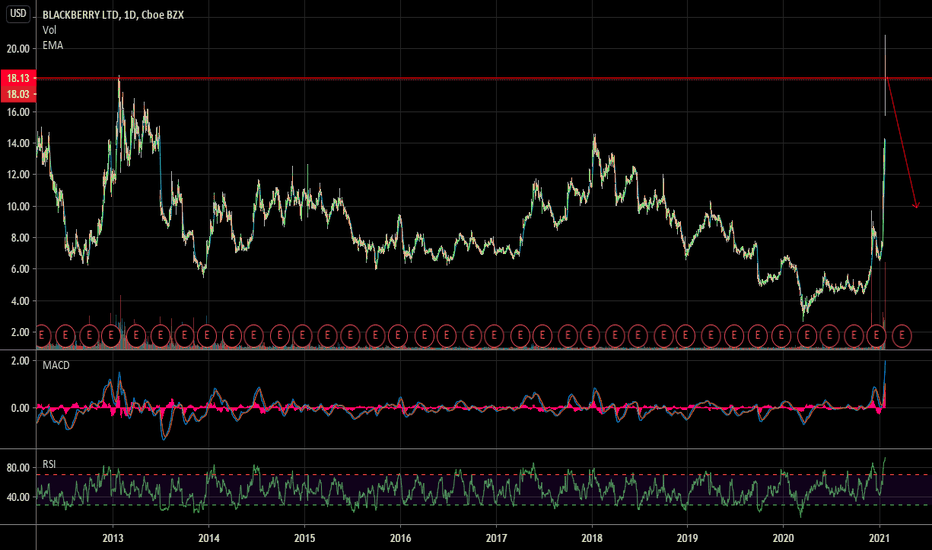Click 2014 on the time axis
This screenshot has width=932, height=550.
209,538
